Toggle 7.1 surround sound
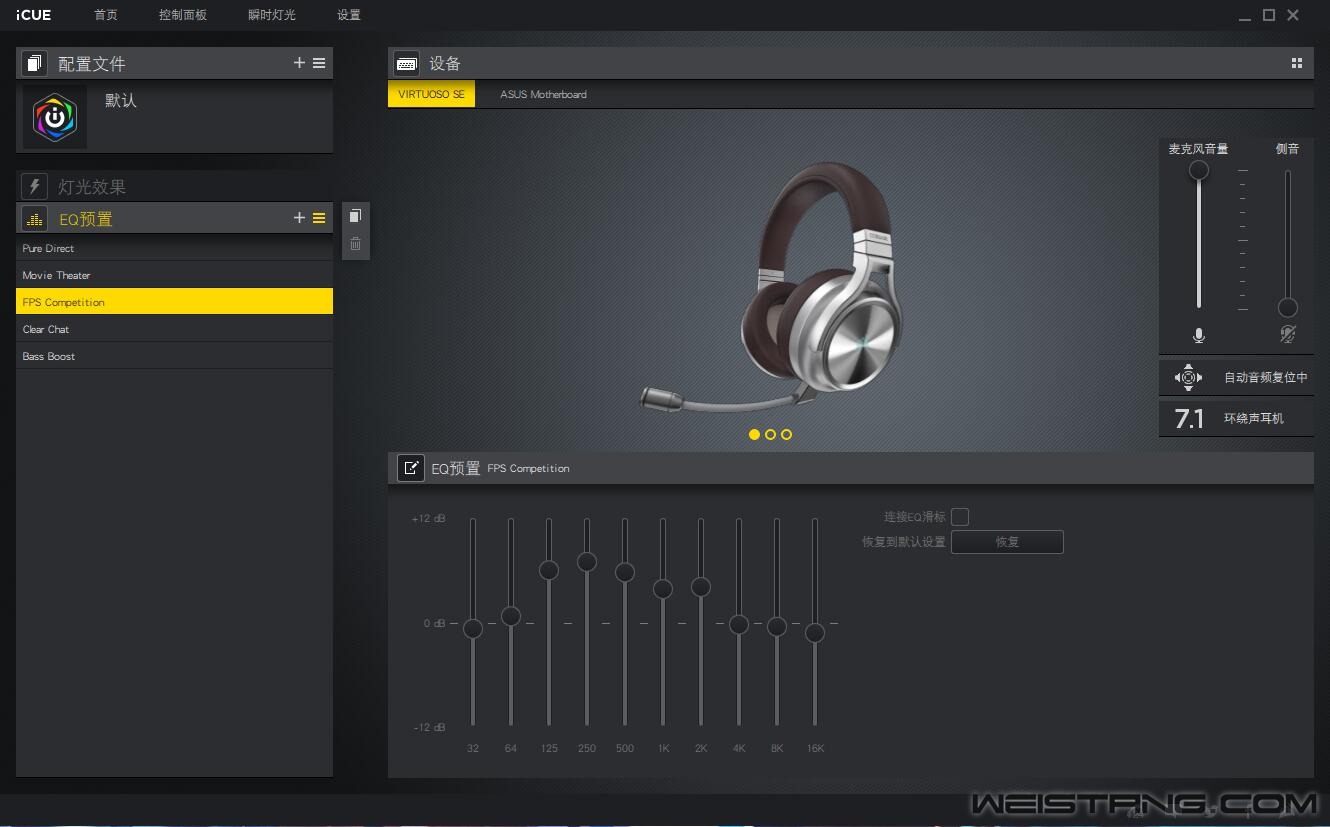Viewport: 1330px width, 827px height. click(x=1189, y=418)
